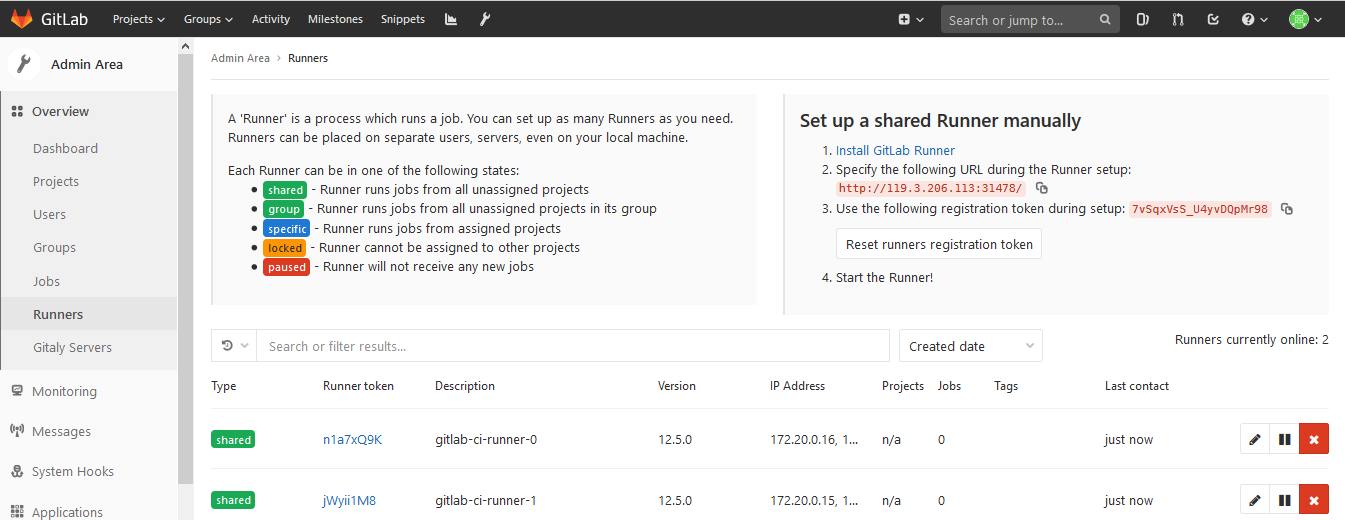
Task: Open recent searches history dropdown
Action: (234, 346)
